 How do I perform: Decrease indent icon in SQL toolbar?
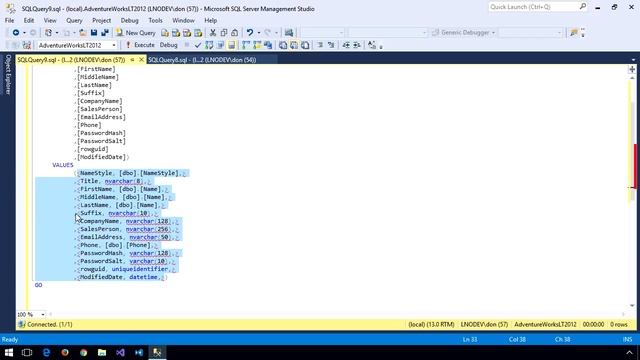(346, 45)
